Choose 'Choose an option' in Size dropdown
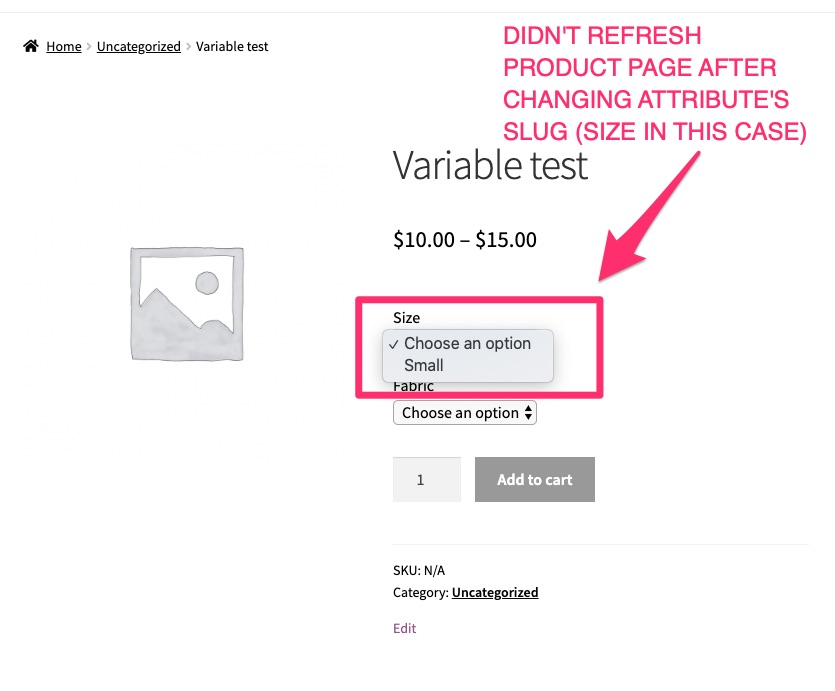Image resolution: width=835 pixels, height=691 pixels. 468,343
